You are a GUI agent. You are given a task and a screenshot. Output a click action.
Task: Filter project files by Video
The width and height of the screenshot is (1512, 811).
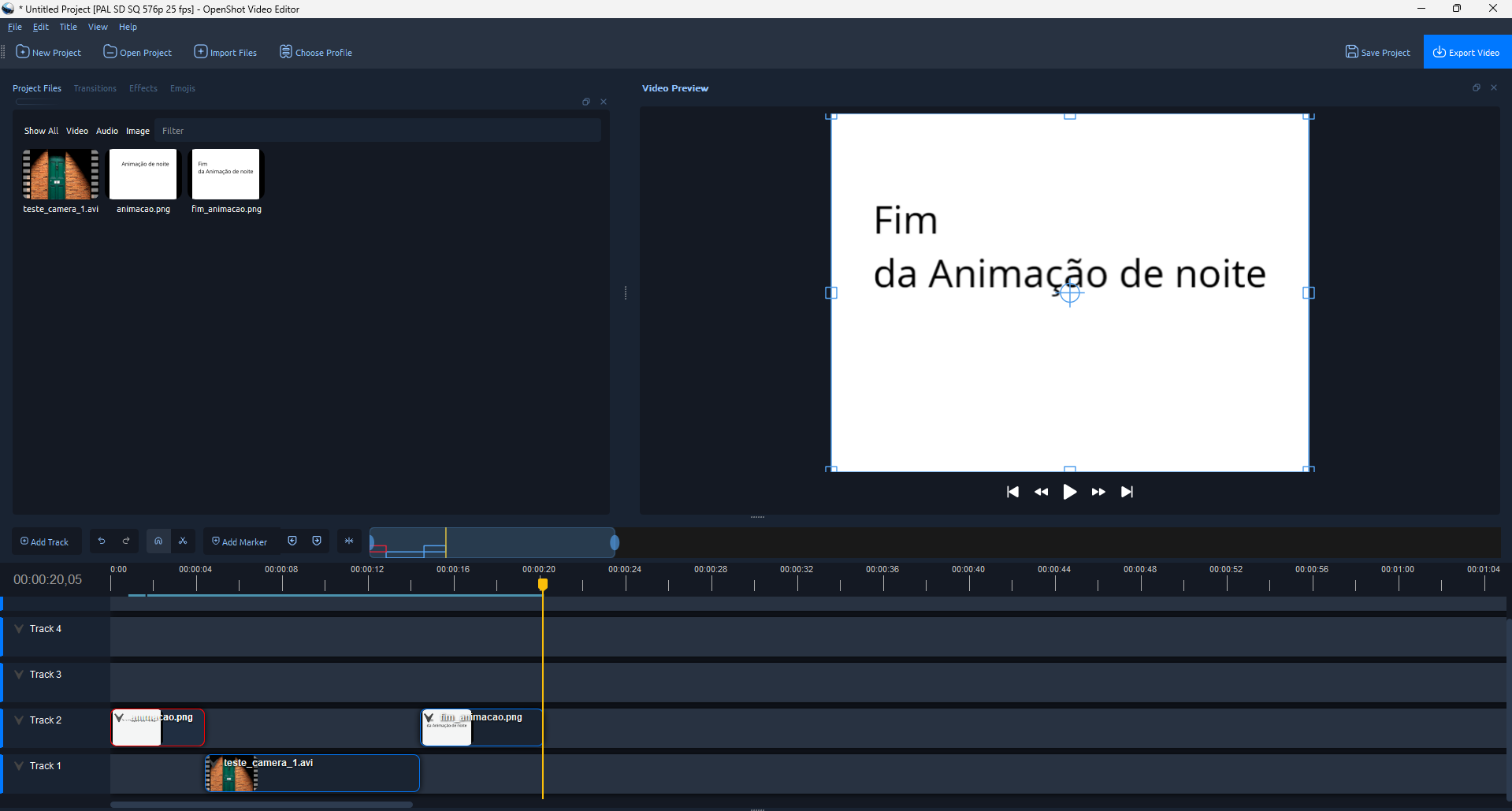click(x=77, y=131)
